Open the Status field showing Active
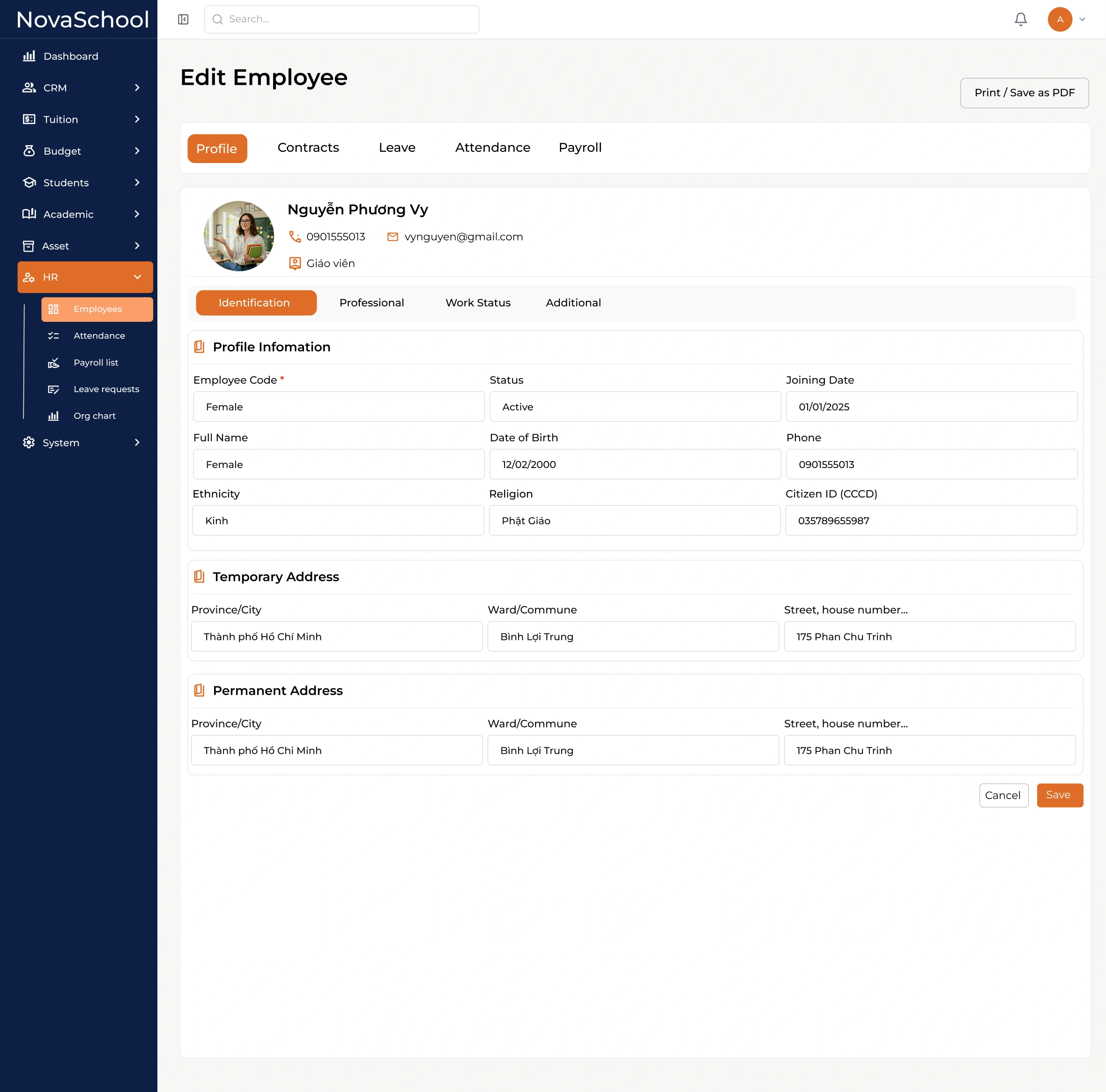1106x1092 pixels. click(x=635, y=407)
